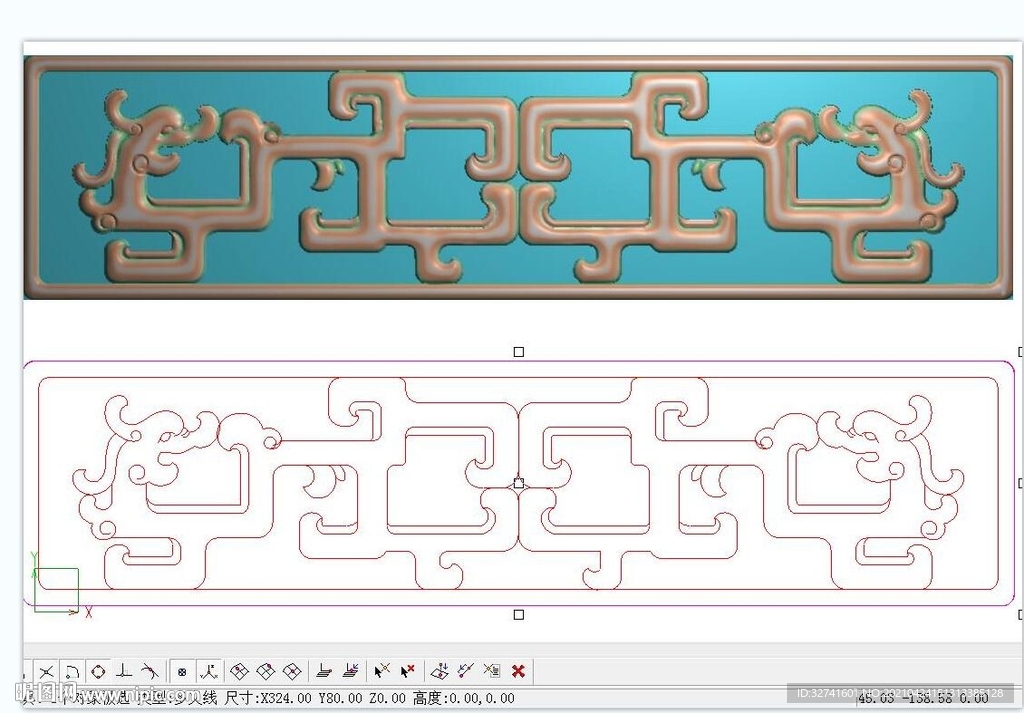The width and height of the screenshot is (1024, 713).
Task: Click the top-middle selection handle square
Action: click(519, 352)
